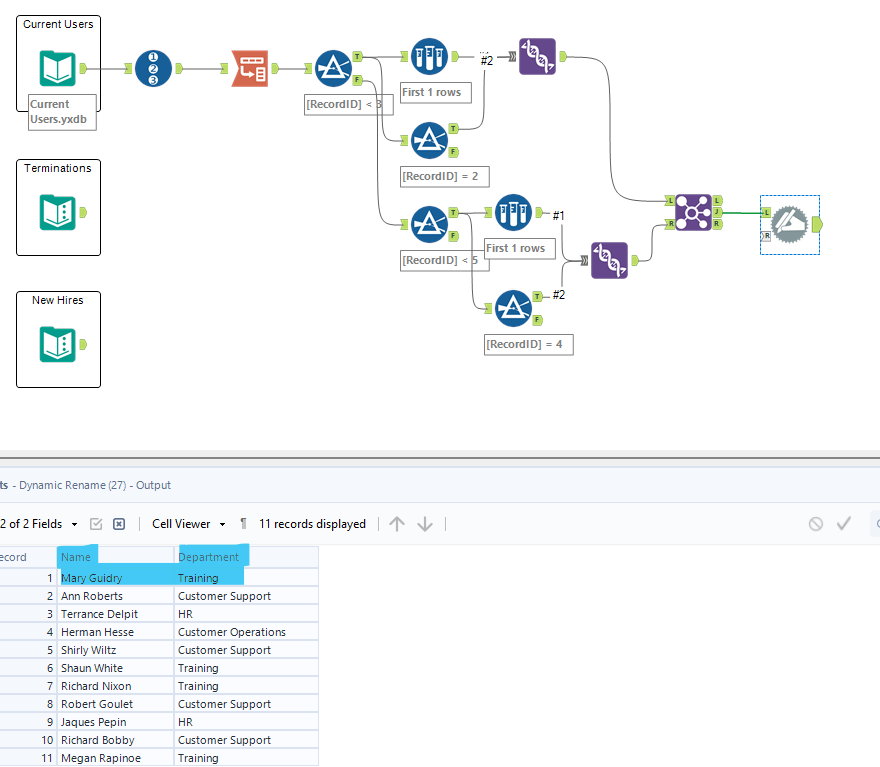The image size is (880, 767).
Task: Click the deselect-all fields icon in results toolbar
Action: pos(118,523)
